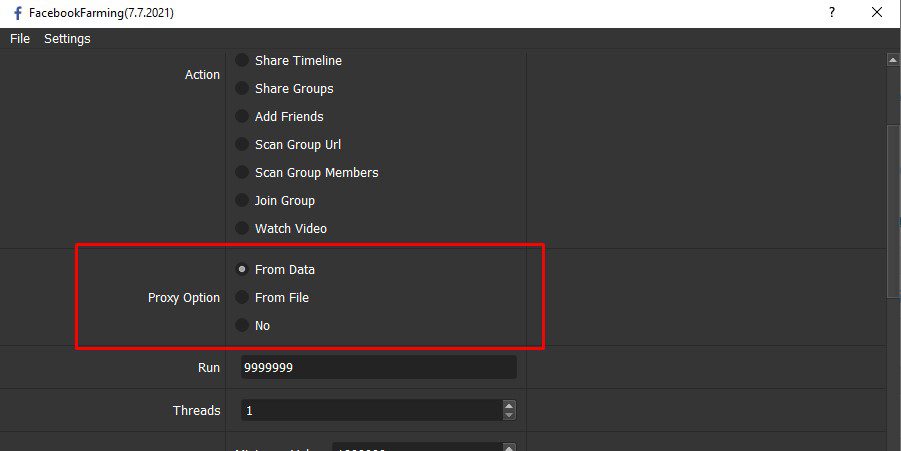Viewport: 901px width, 451px height.
Task: Click the vertical scrollbar thumb
Action: 893,213
